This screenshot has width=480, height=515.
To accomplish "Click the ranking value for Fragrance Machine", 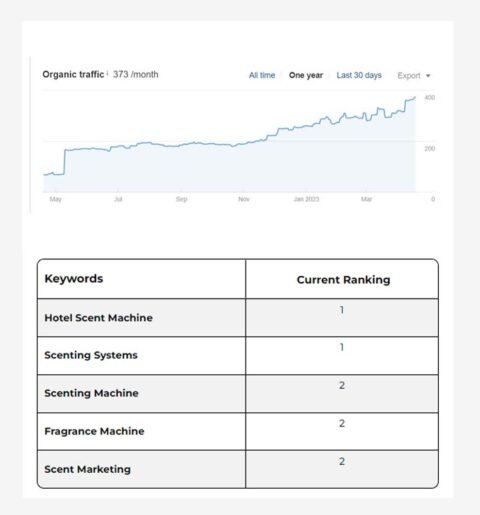I will click(x=342, y=423).
